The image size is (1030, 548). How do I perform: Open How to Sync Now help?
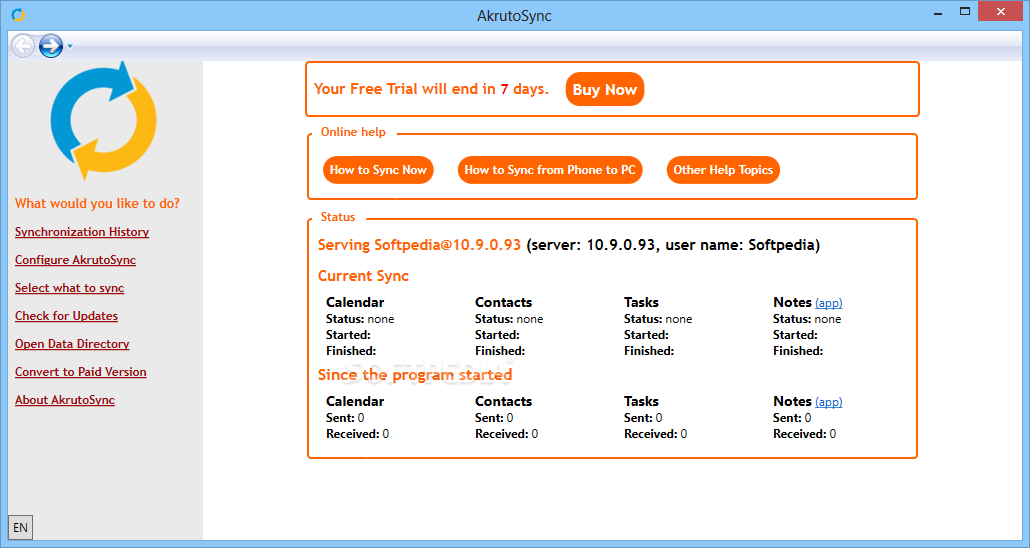coord(378,170)
